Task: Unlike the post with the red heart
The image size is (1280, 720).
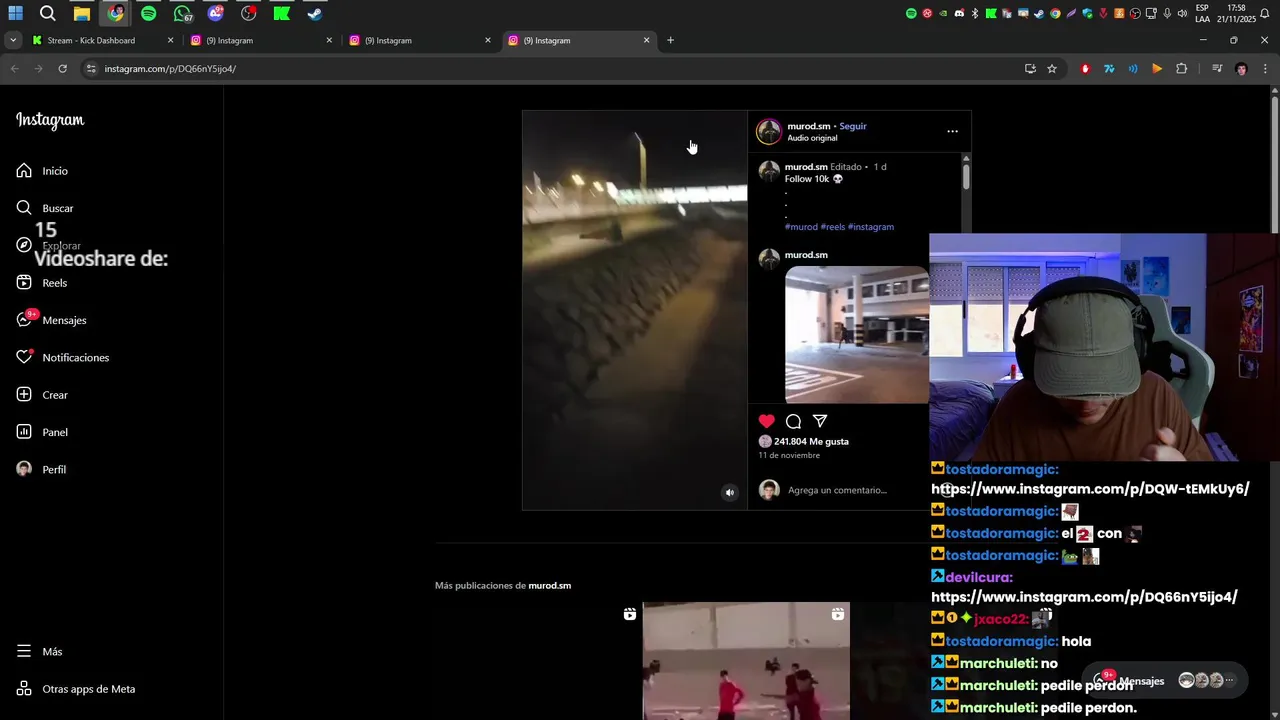Action: point(766,421)
